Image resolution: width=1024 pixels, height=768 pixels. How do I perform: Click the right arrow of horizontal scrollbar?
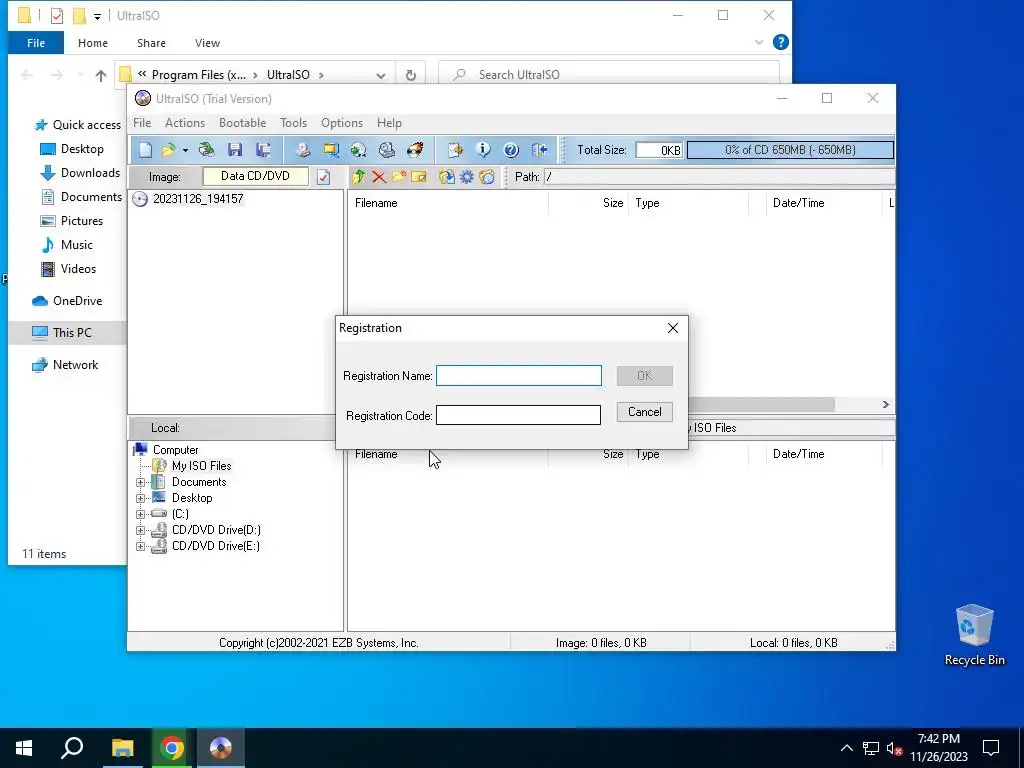[886, 404]
